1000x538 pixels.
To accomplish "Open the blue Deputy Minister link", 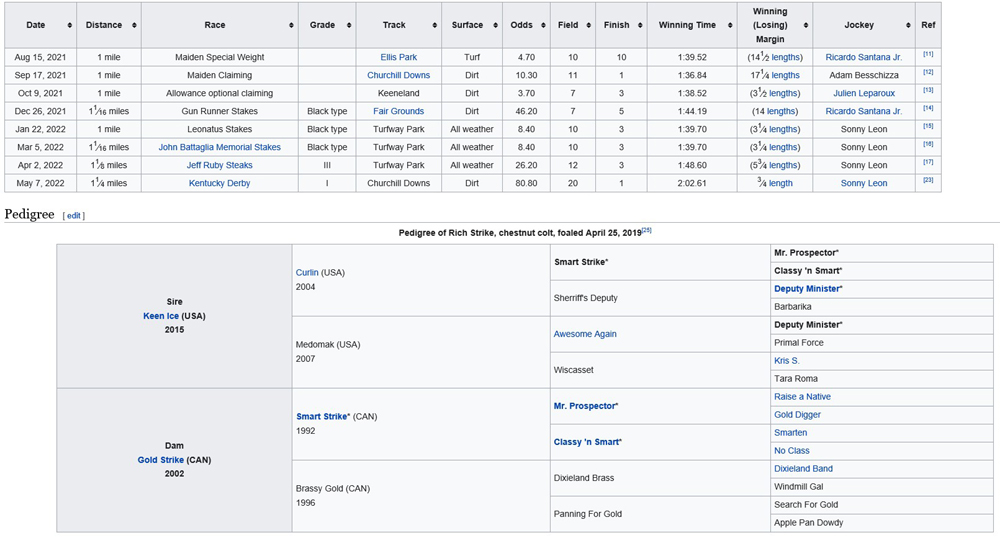I will point(807,289).
